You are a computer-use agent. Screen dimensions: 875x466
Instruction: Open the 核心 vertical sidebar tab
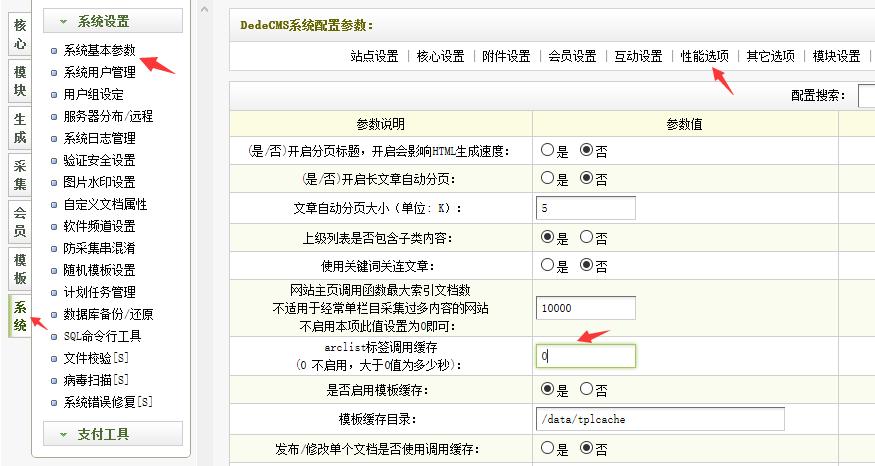pos(20,33)
